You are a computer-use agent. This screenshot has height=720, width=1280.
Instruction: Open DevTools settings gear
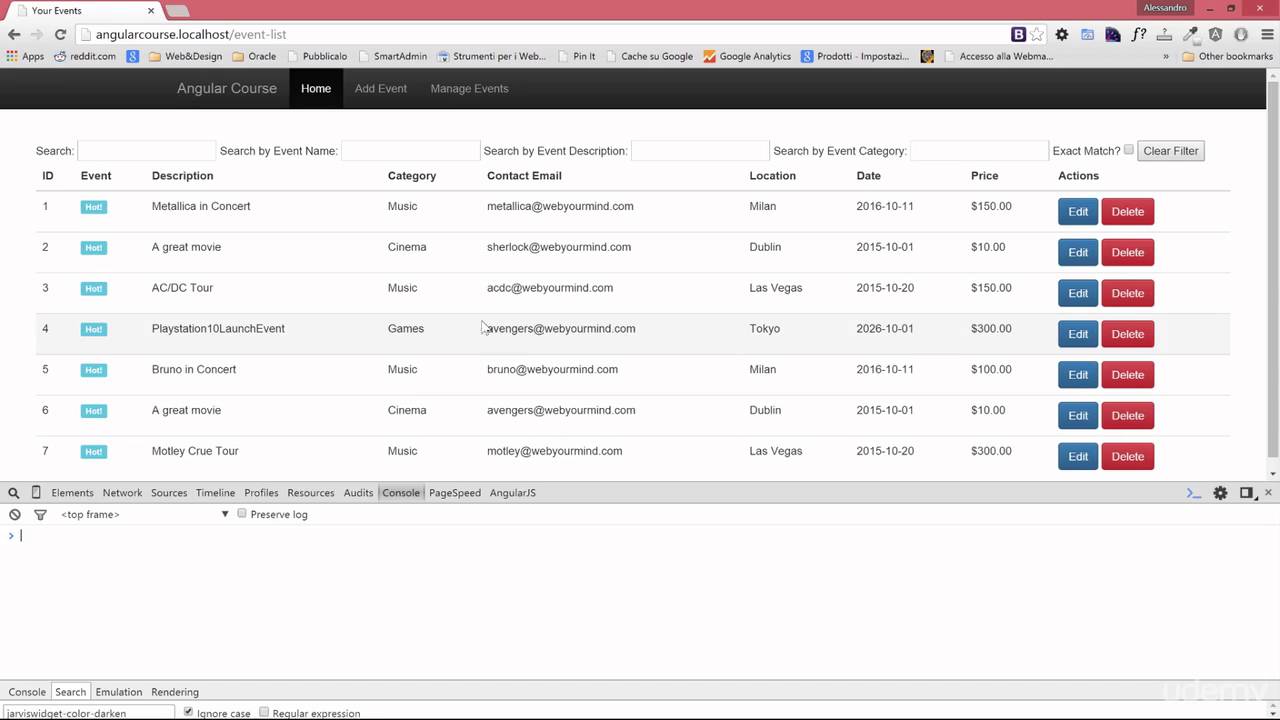[x=1220, y=493]
